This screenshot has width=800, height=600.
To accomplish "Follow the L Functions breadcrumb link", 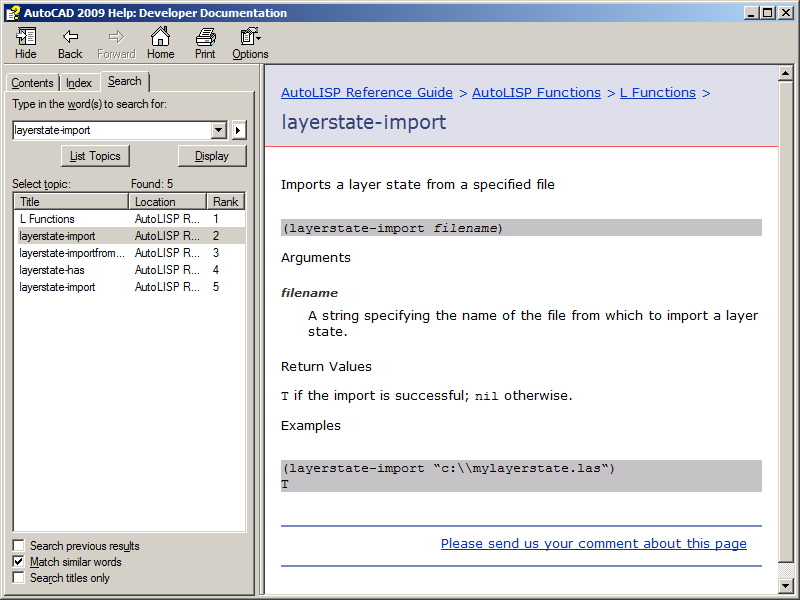I will click(658, 92).
